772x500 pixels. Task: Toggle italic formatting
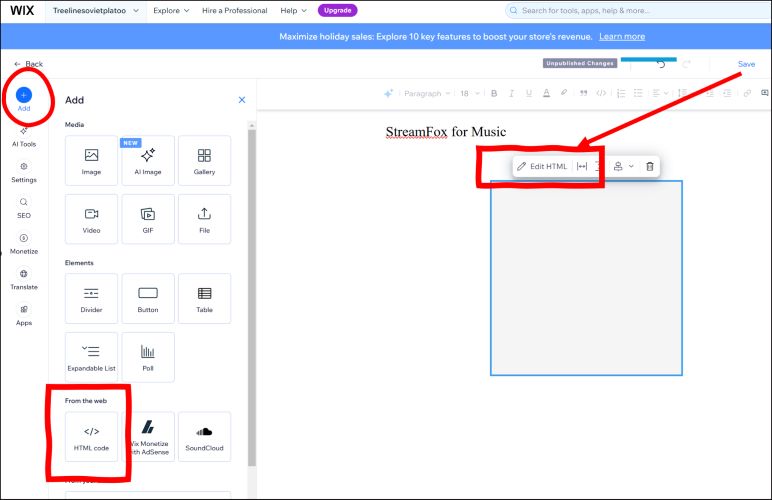point(511,93)
